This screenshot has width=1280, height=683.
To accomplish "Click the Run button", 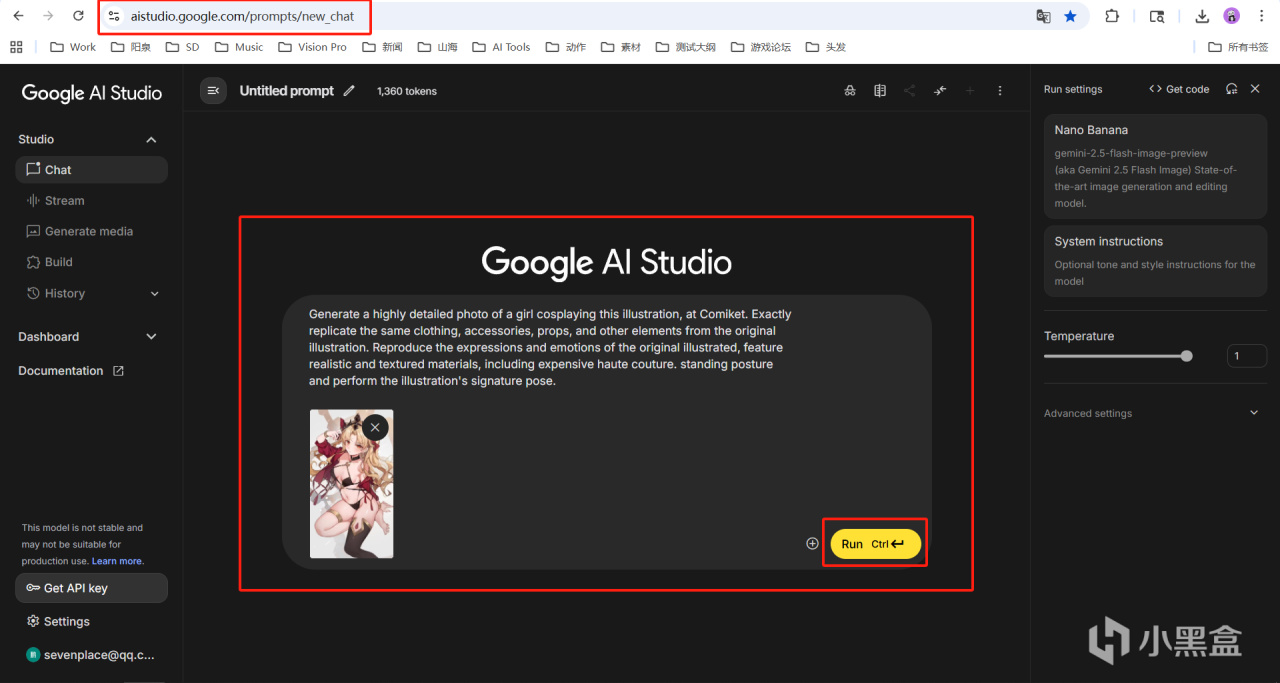I will 875,544.
